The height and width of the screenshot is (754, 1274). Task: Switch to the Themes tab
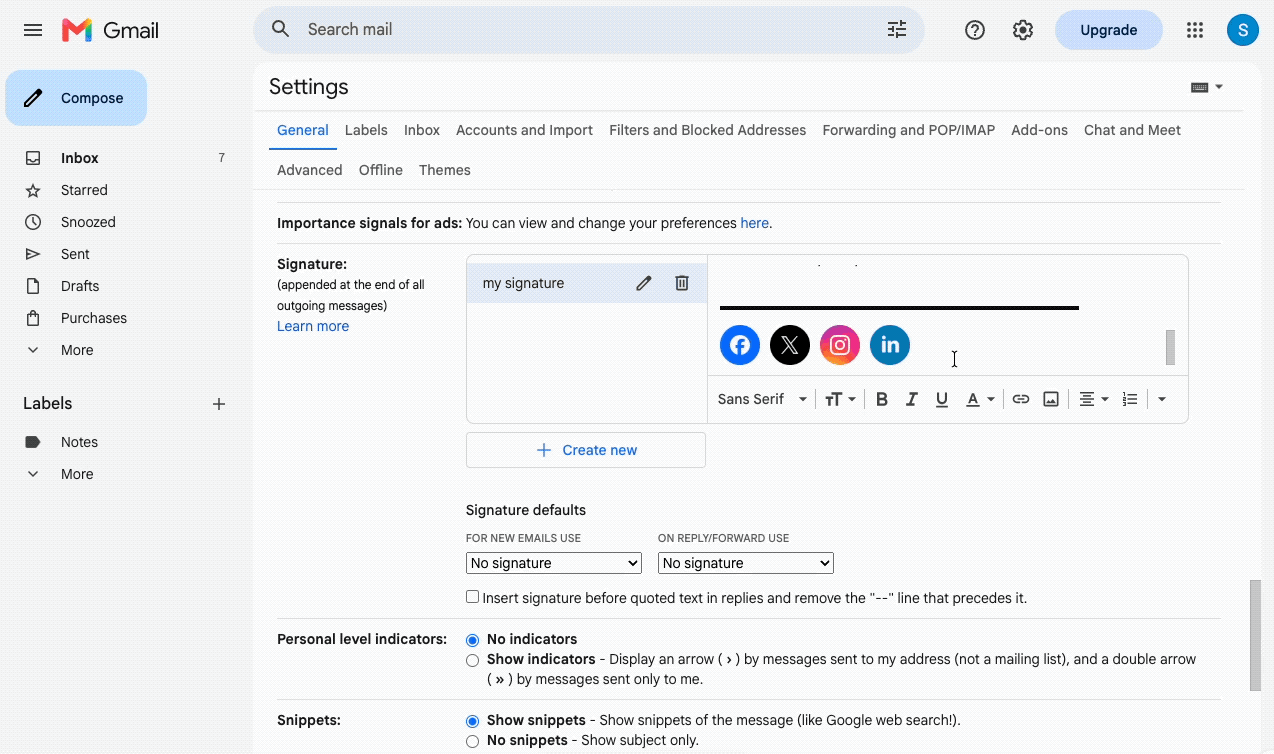click(x=445, y=170)
